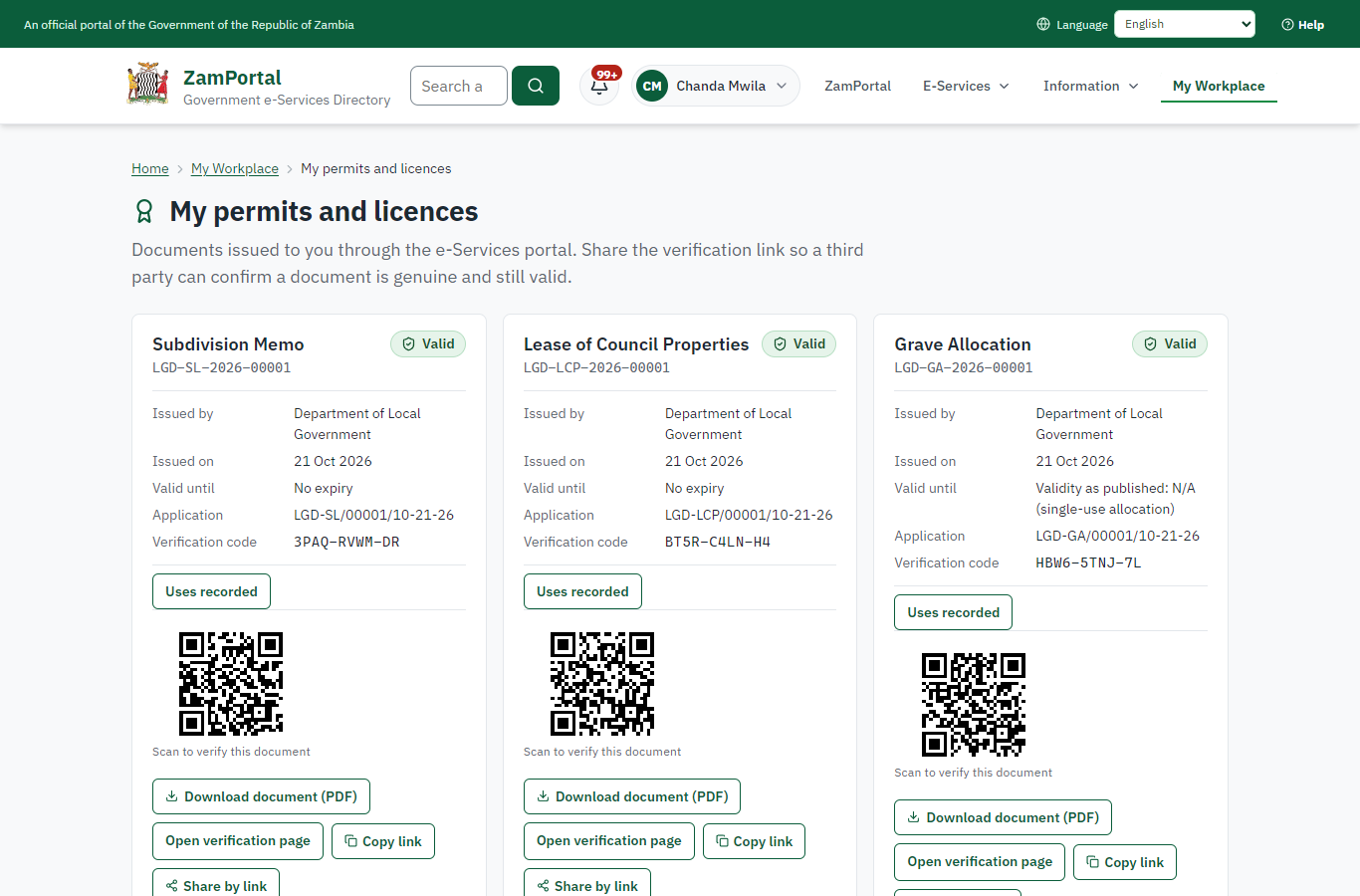
Task: Expand the Chanda Mwila account menu
Action: [716, 86]
